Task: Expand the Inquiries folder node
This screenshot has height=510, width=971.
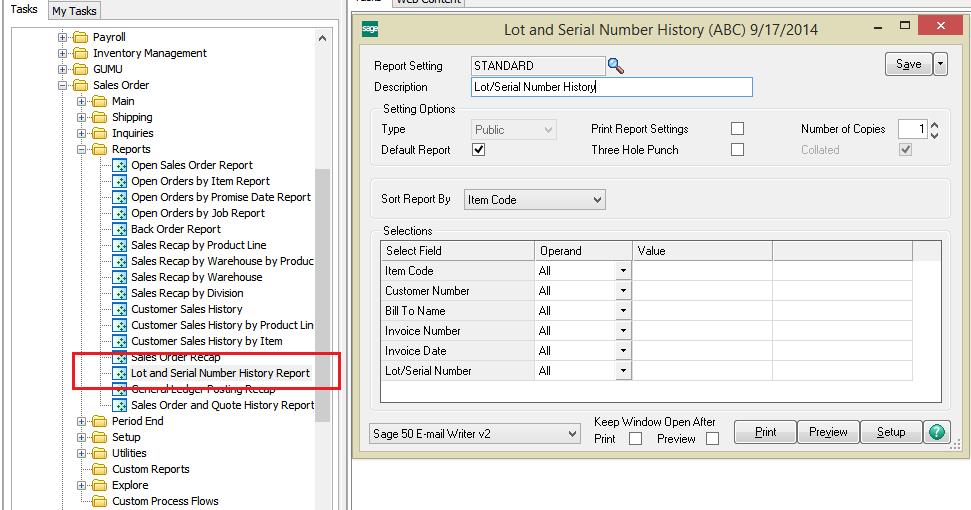Action: coord(82,133)
